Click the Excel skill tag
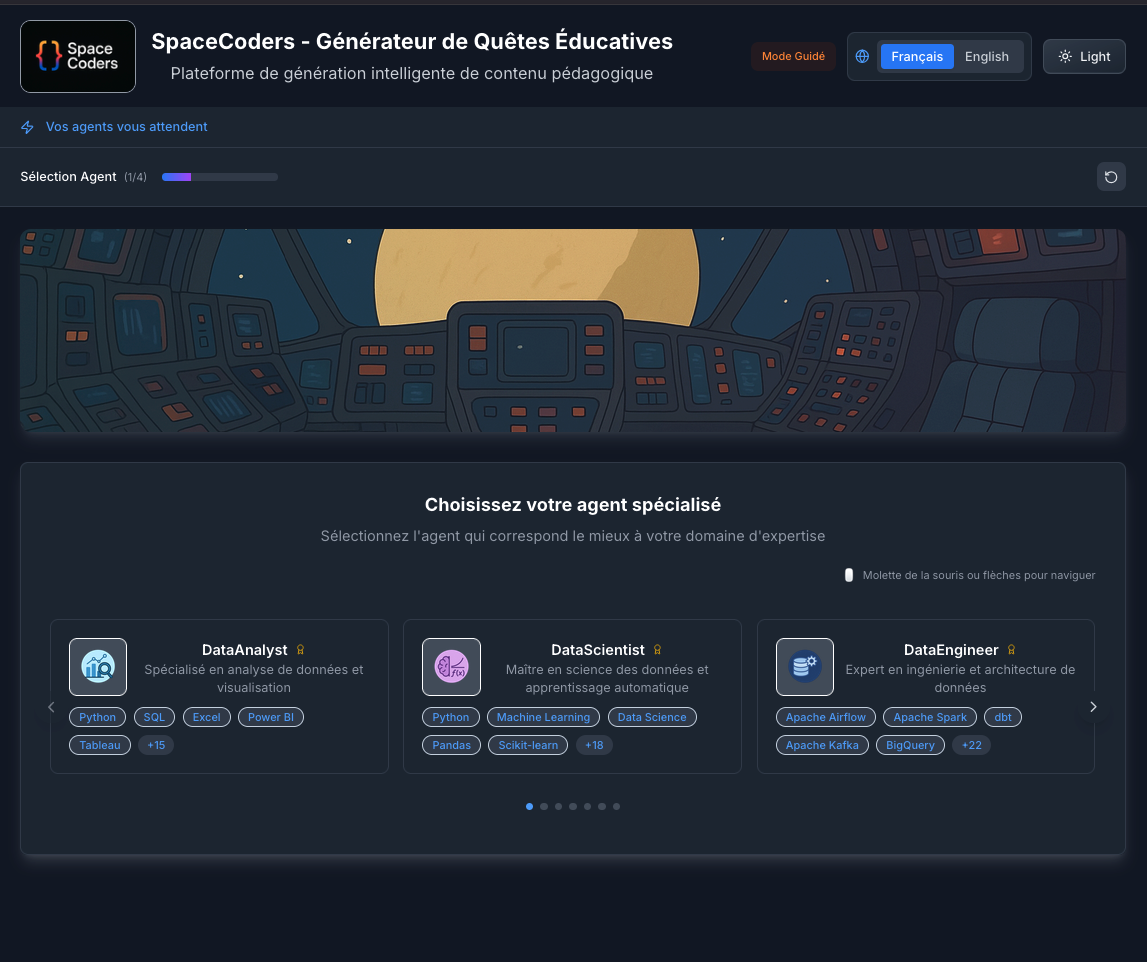 coord(206,717)
